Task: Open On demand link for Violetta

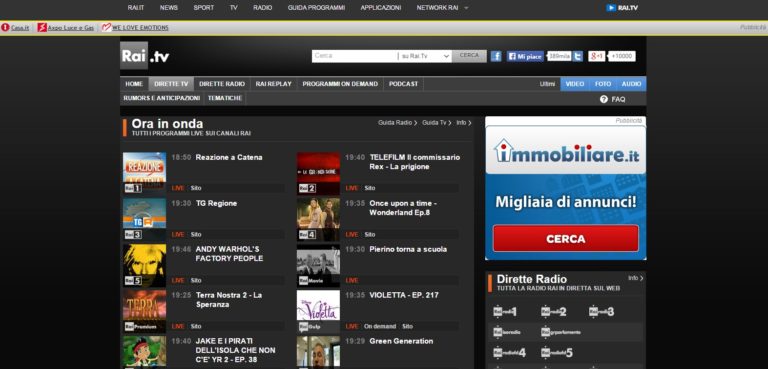Action: [380, 326]
